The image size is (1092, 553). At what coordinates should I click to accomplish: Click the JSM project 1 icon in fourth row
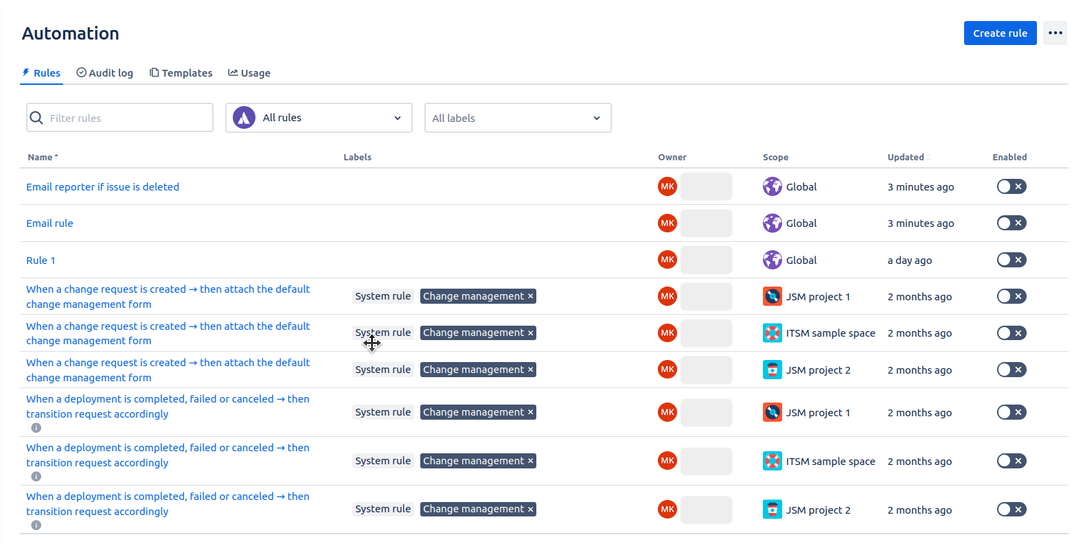[772, 297]
